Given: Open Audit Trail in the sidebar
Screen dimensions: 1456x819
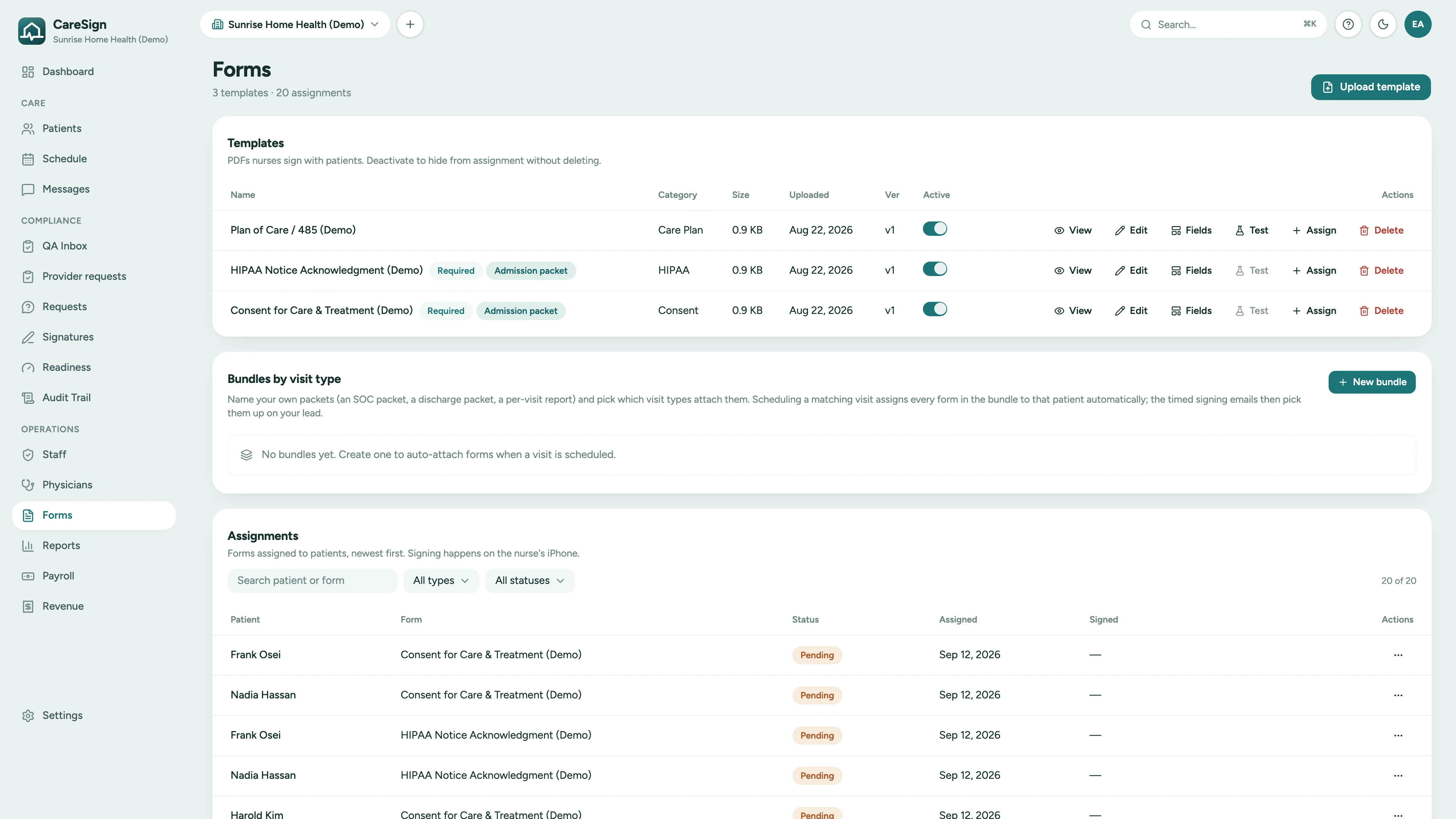Looking at the screenshot, I should click(x=94, y=397).
